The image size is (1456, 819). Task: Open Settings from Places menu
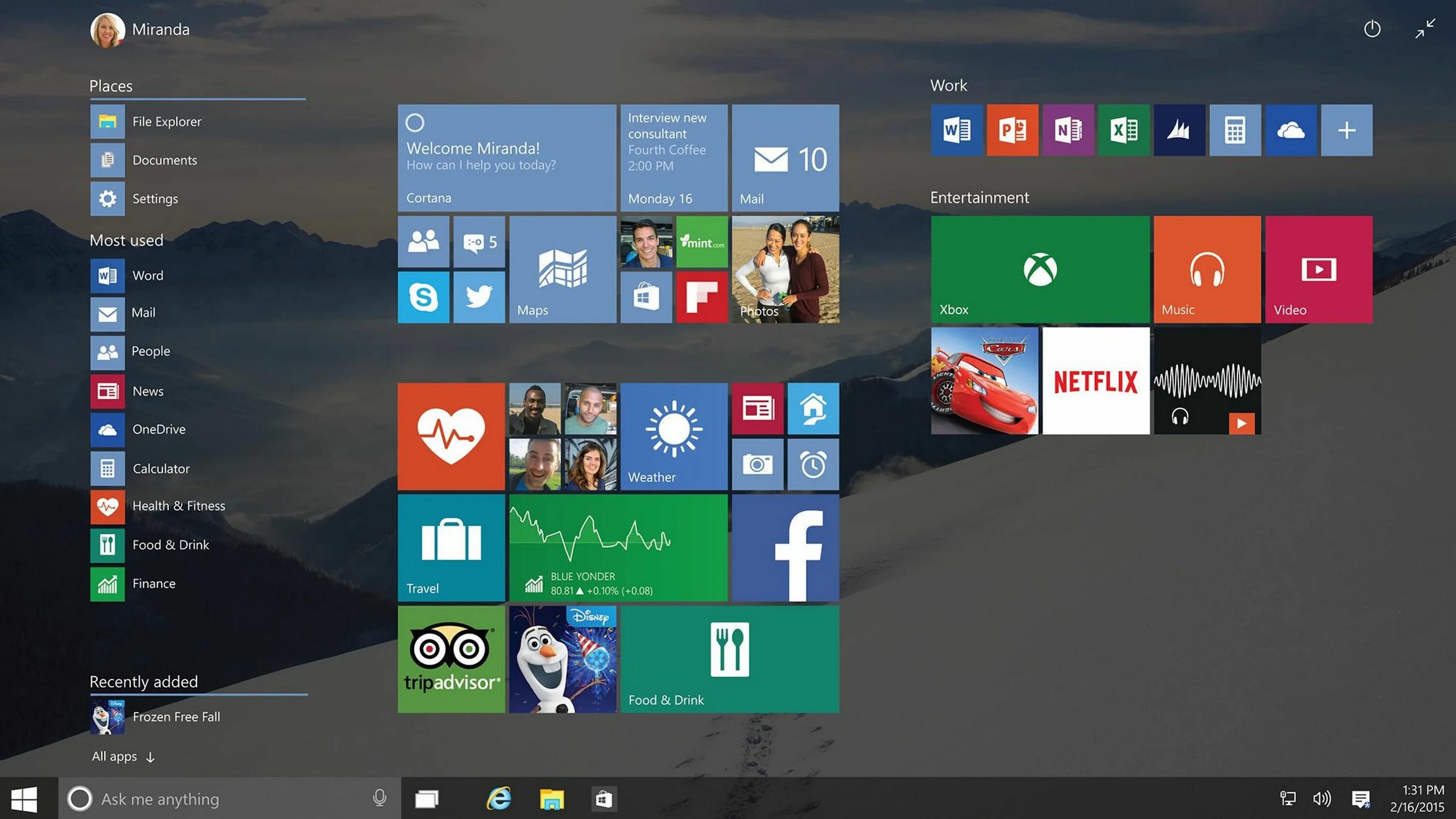pyautogui.click(x=155, y=198)
